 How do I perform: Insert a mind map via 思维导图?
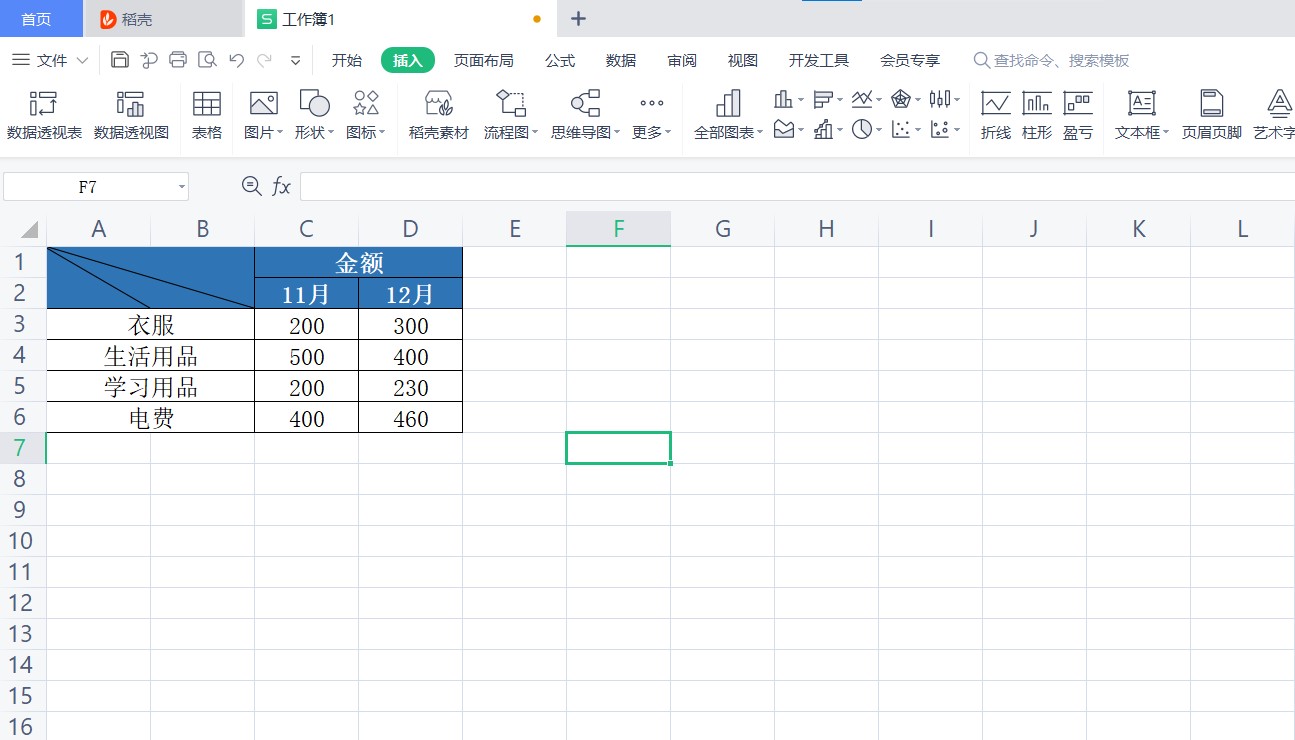click(x=581, y=115)
